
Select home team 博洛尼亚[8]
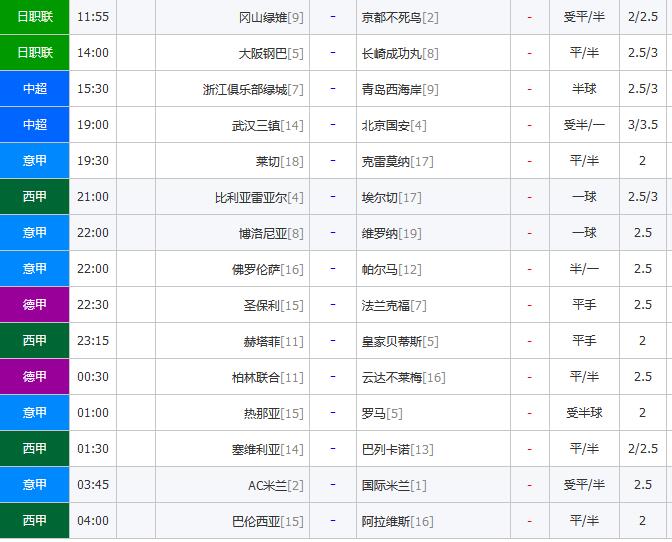[271, 233]
